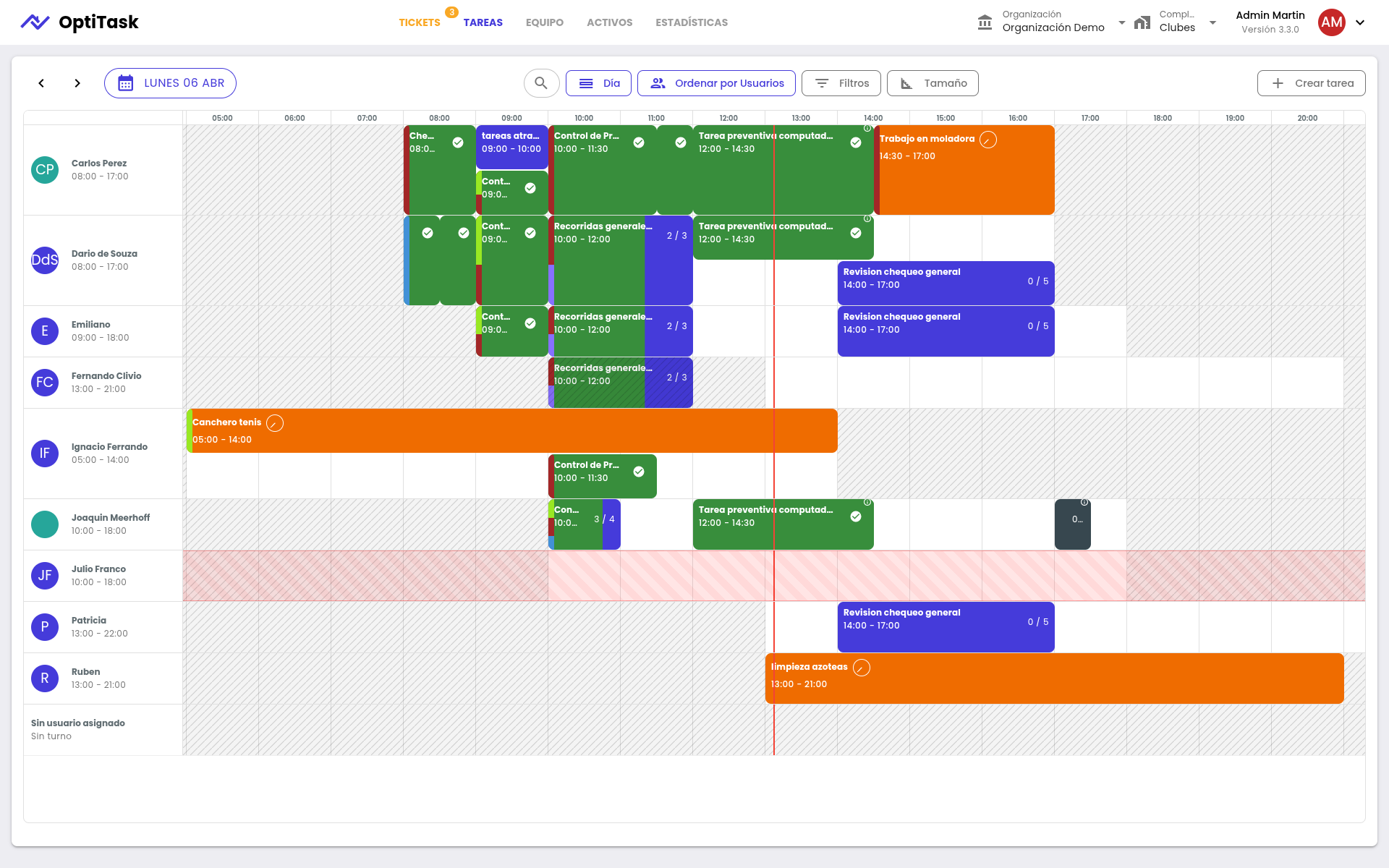
Task: Open the EQUIPO tab
Action: click(x=545, y=22)
